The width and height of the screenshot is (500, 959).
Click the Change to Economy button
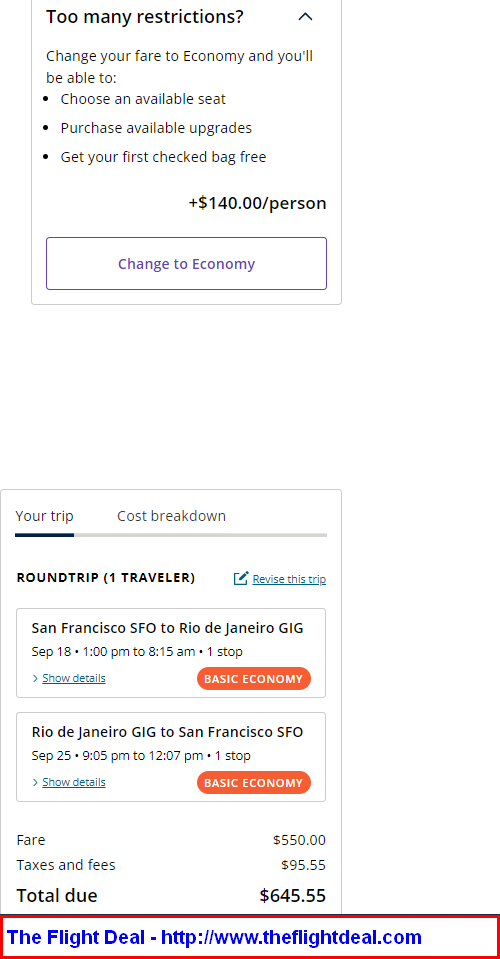click(186, 264)
